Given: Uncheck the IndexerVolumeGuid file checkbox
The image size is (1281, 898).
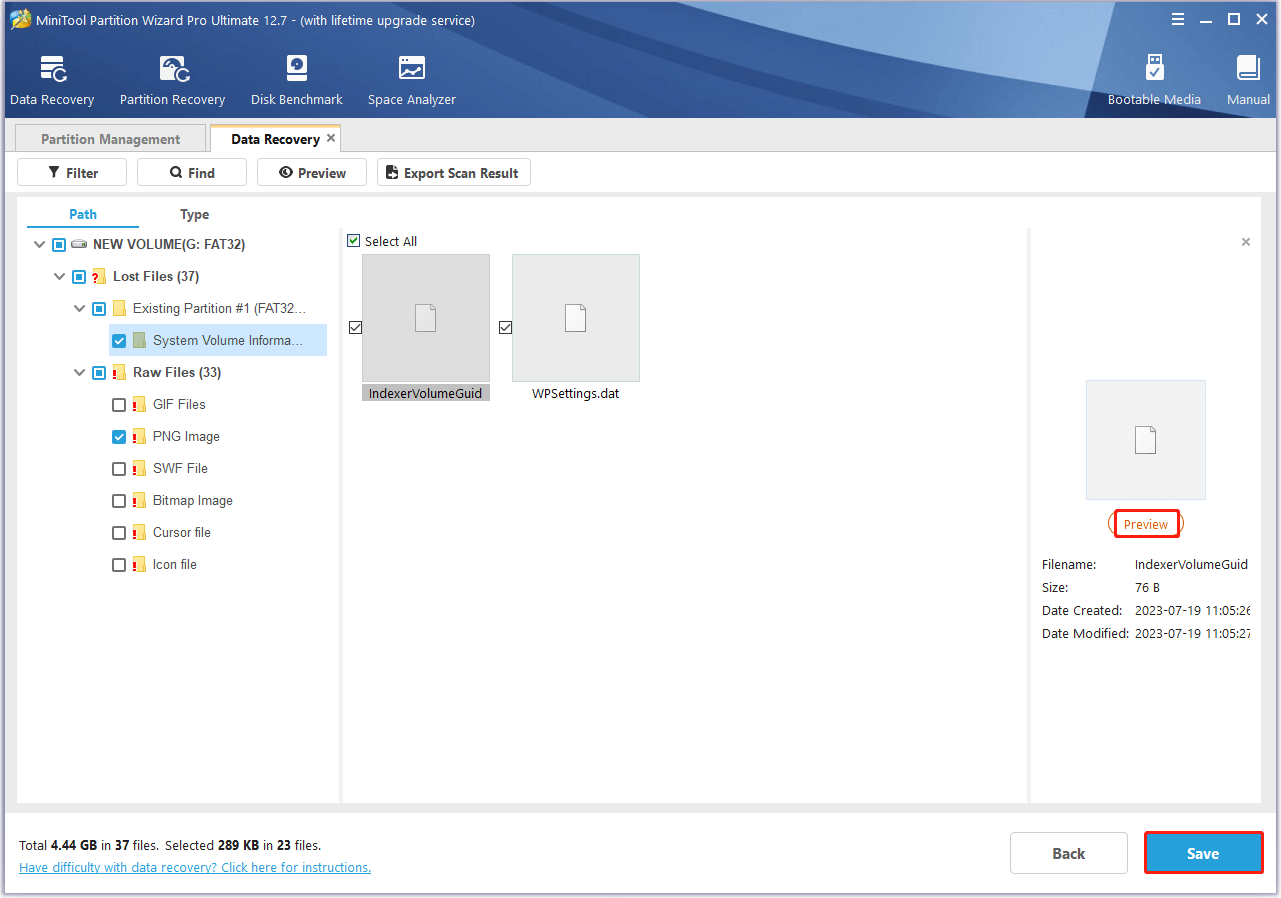Looking at the screenshot, I should 355,327.
